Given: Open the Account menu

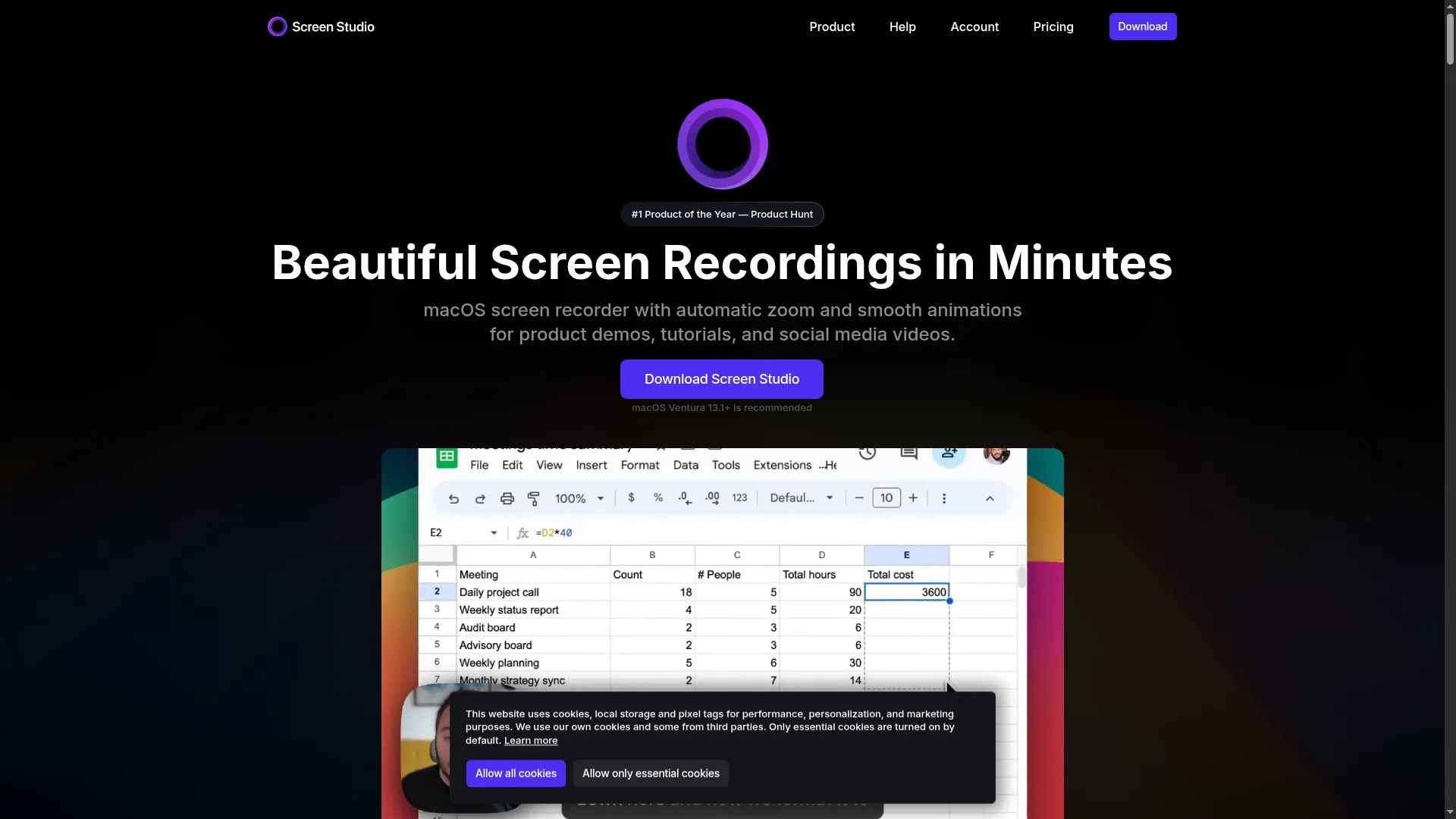Looking at the screenshot, I should pos(974,27).
